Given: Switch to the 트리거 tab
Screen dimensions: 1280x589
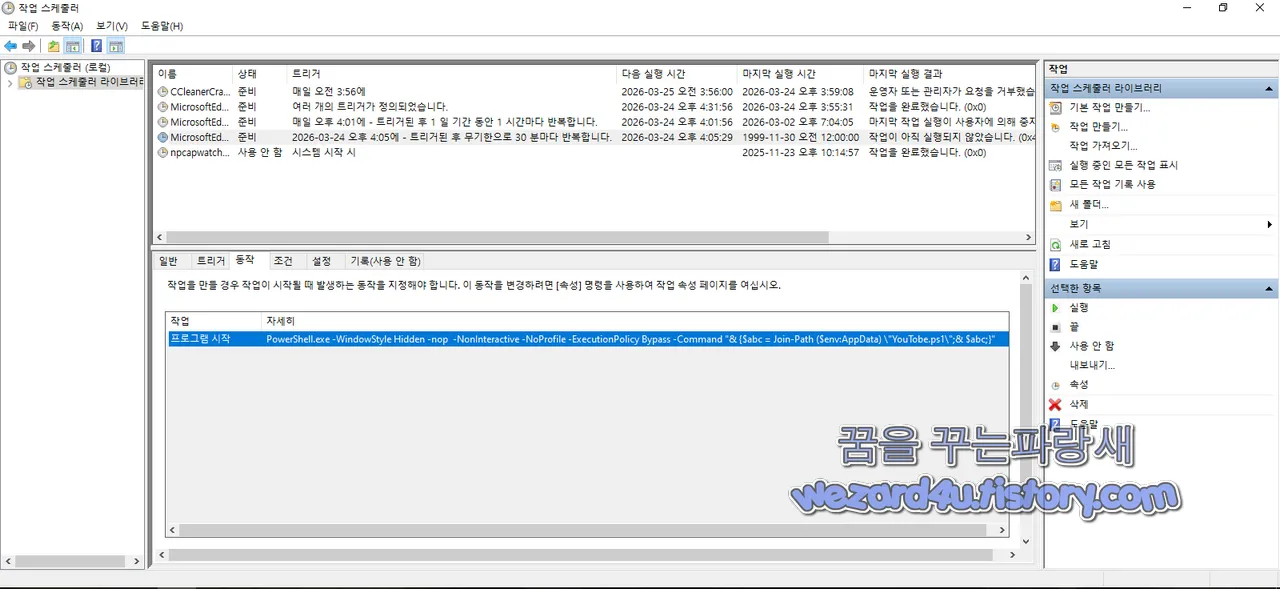Looking at the screenshot, I should pos(210,260).
